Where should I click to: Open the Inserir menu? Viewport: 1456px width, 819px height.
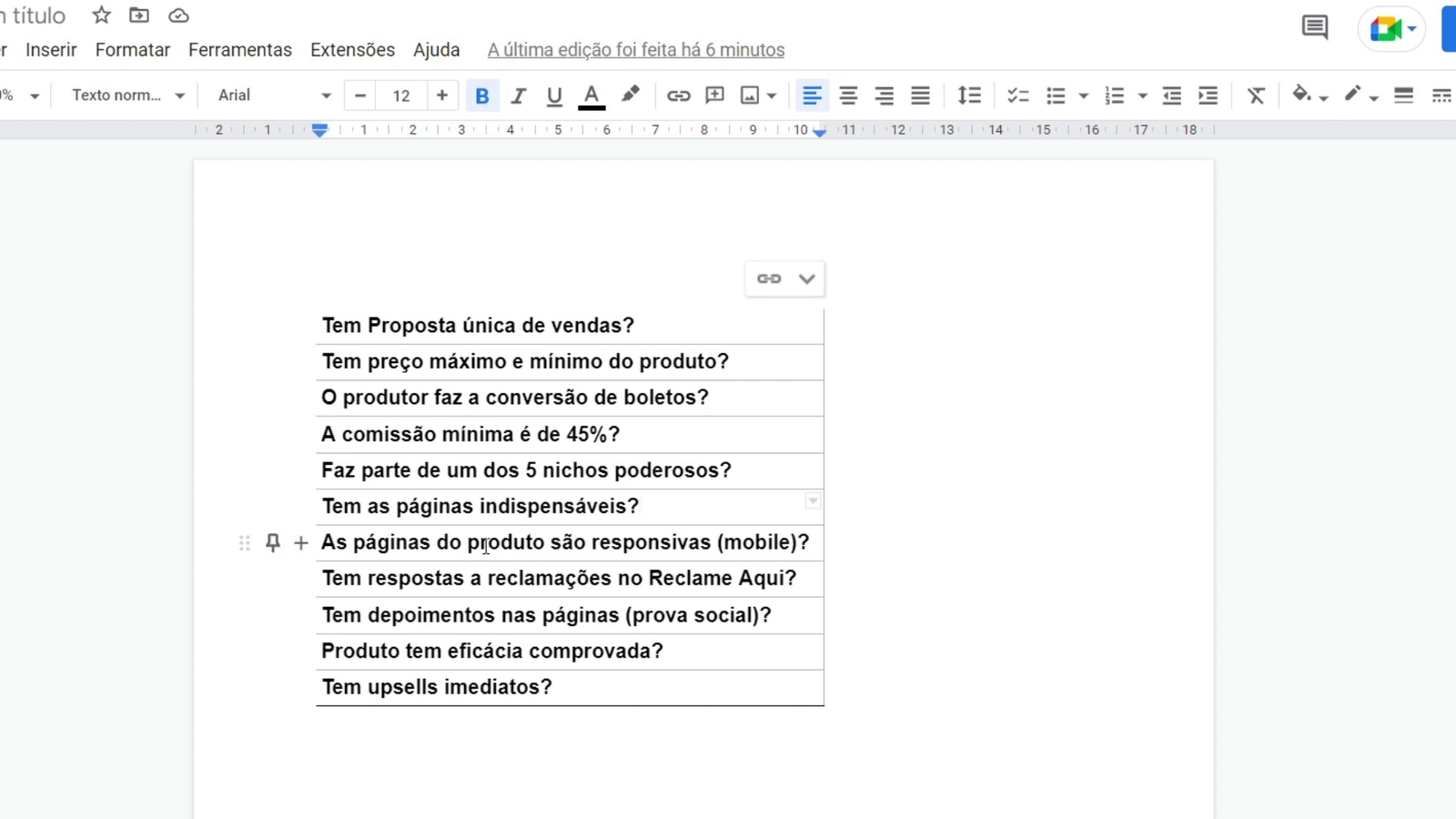pos(51,50)
